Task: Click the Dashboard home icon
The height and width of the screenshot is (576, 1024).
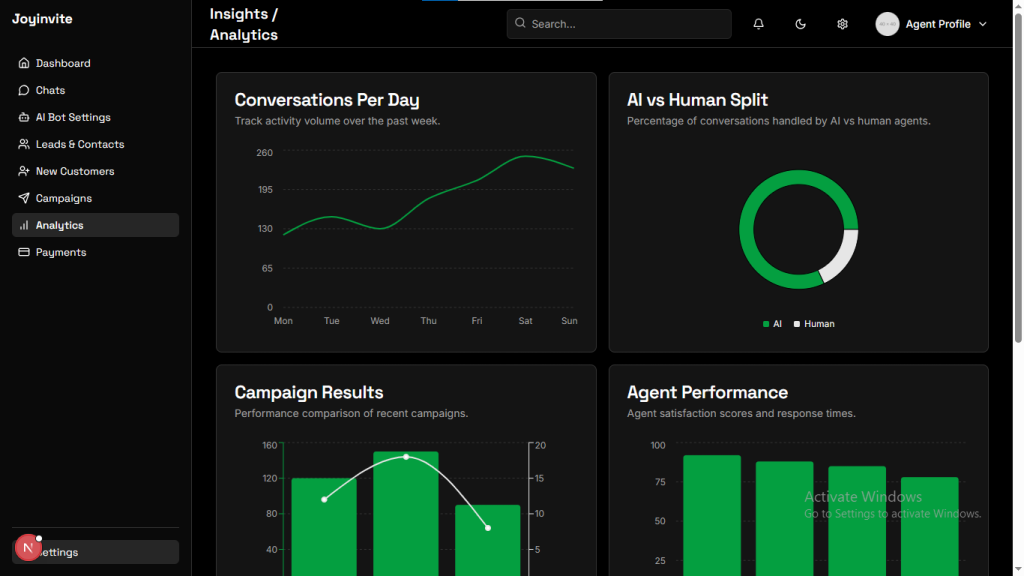Action: (x=24, y=63)
